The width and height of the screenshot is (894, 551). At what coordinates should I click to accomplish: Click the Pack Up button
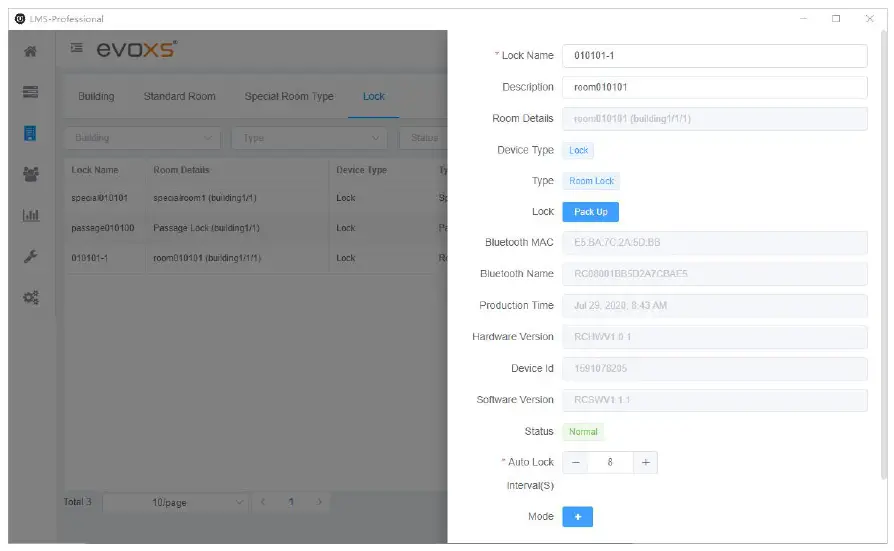tap(590, 212)
